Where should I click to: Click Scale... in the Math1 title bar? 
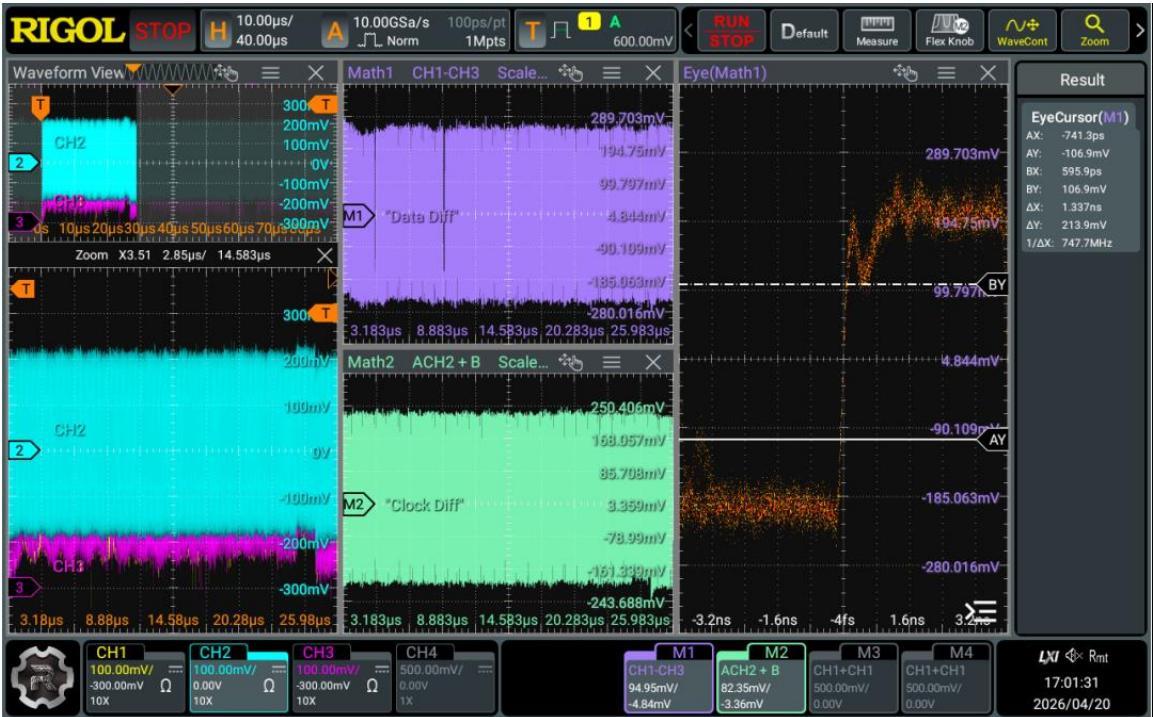pyautogui.click(x=522, y=72)
